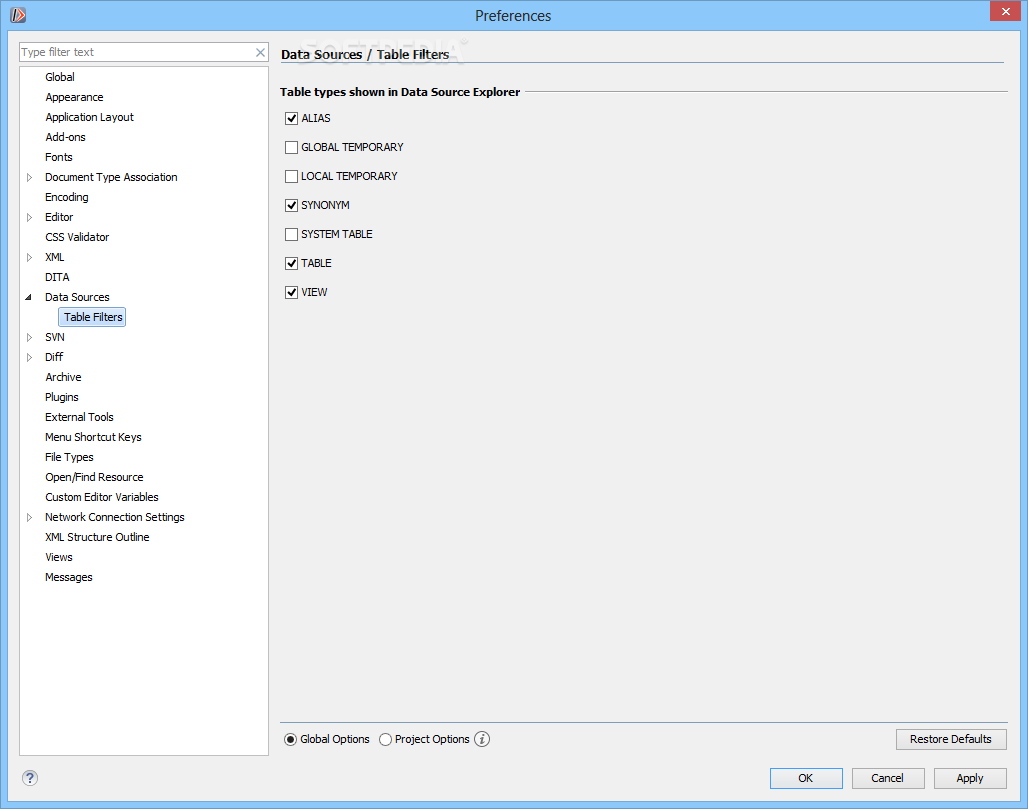This screenshot has height=809, width=1028.
Task: Select the Data Sources tree item
Action: point(77,297)
